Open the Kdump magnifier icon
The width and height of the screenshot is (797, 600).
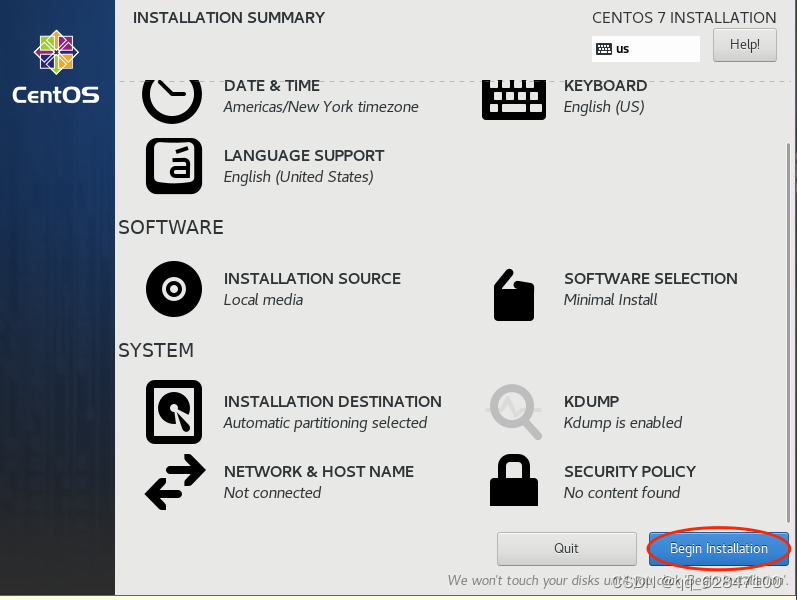click(x=514, y=411)
